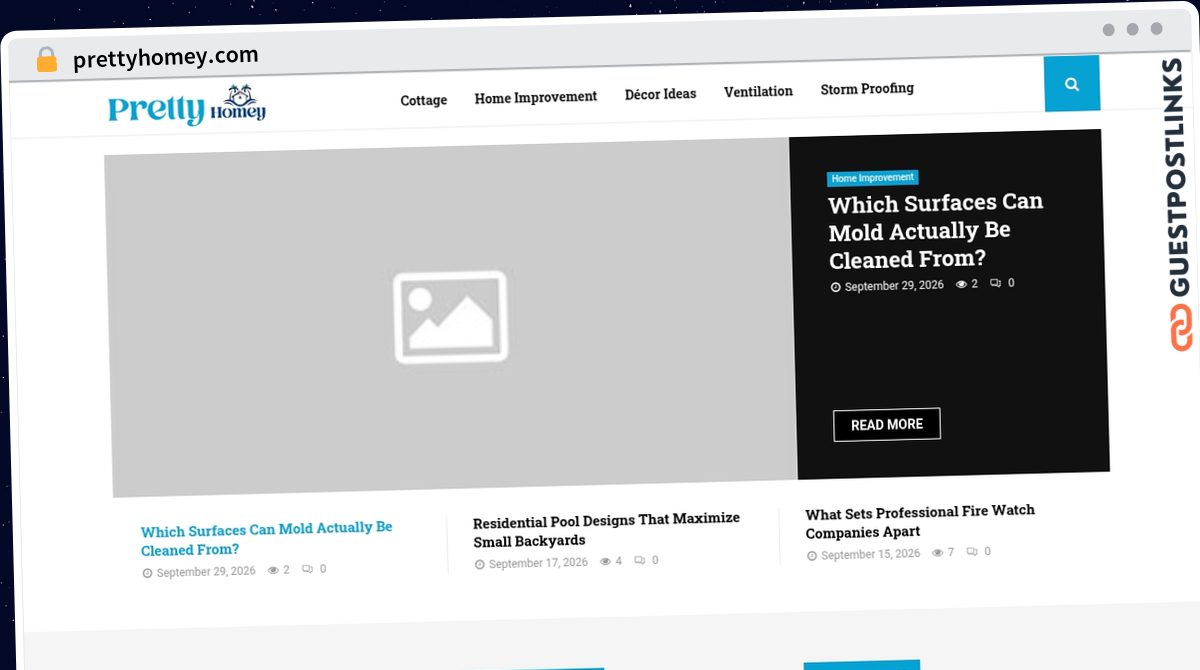Image resolution: width=1200 pixels, height=670 pixels.
Task: Open the Cottage menu item
Action: (424, 100)
